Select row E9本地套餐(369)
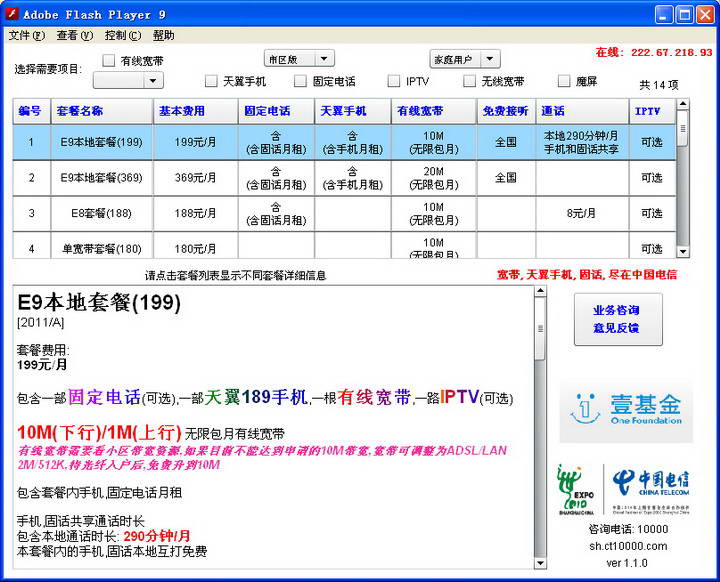This screenshot has width=720, height=582. [x=344, y=178]
